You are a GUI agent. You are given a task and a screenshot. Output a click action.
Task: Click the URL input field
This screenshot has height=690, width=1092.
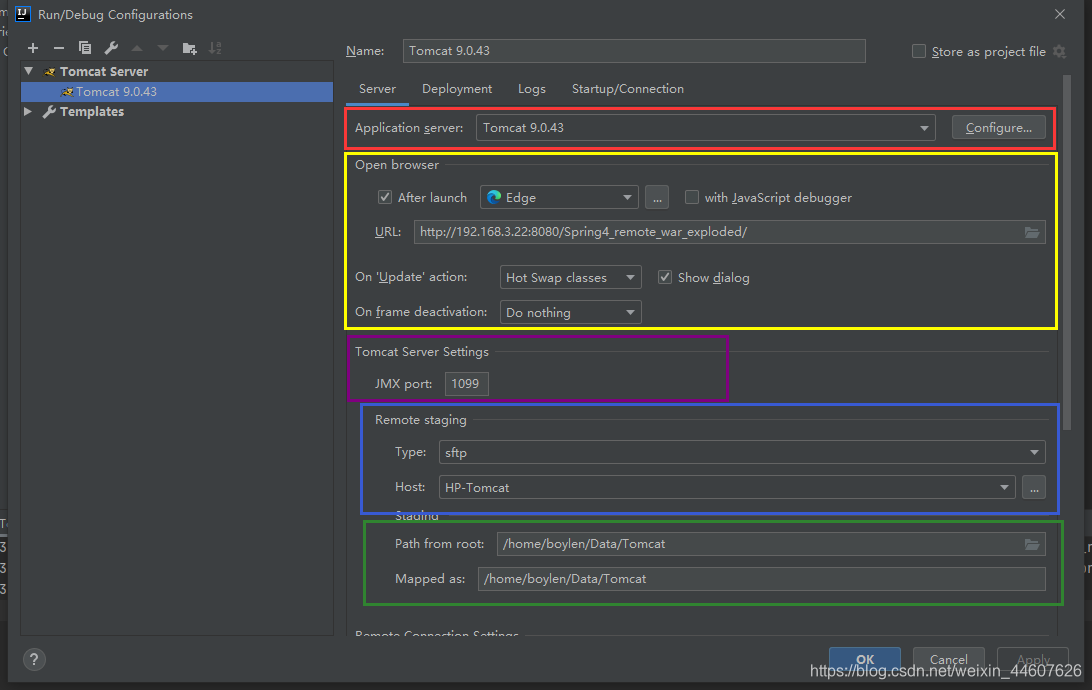pos(729,232)
